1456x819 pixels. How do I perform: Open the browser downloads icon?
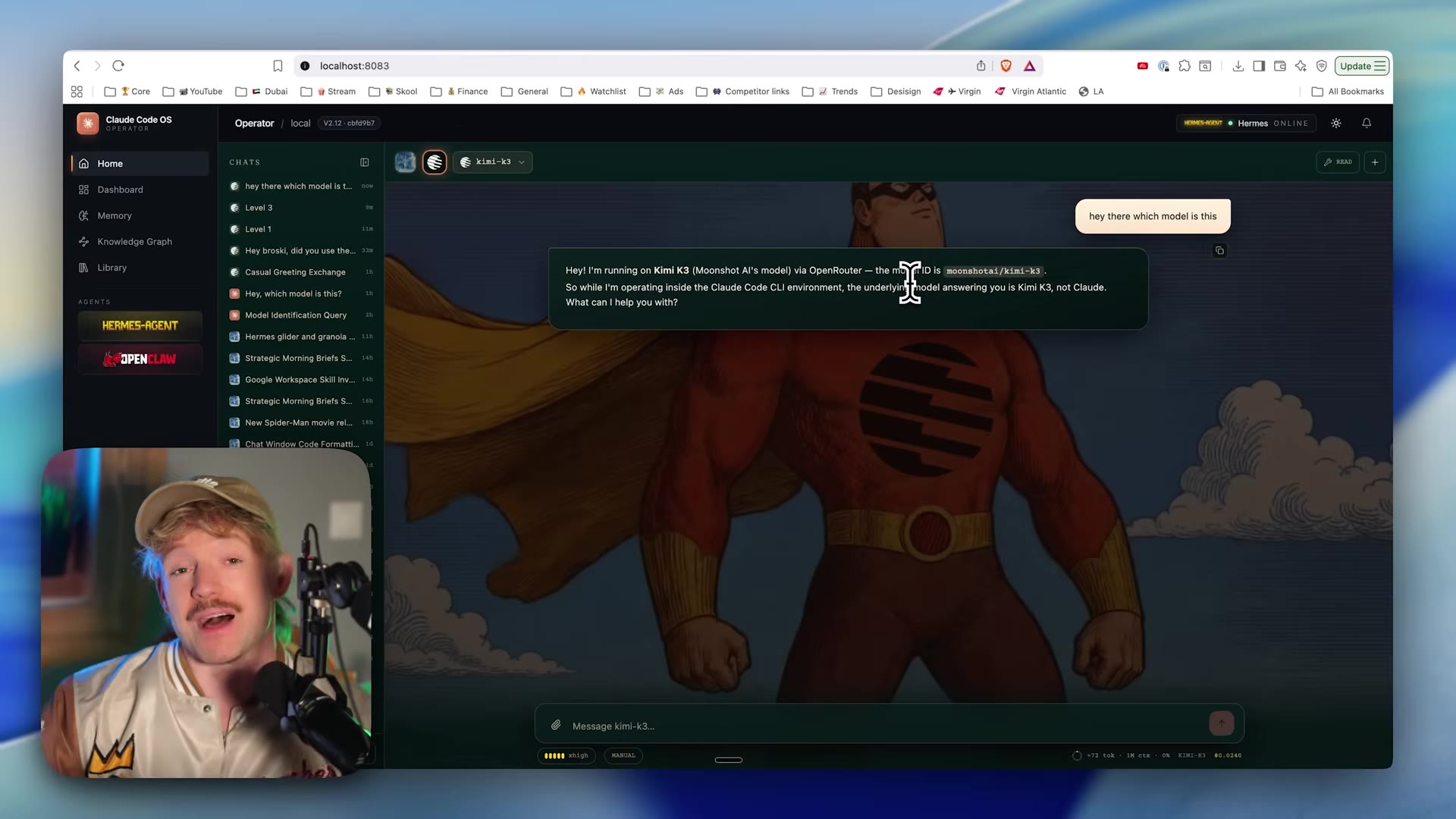click(1238, 66)
